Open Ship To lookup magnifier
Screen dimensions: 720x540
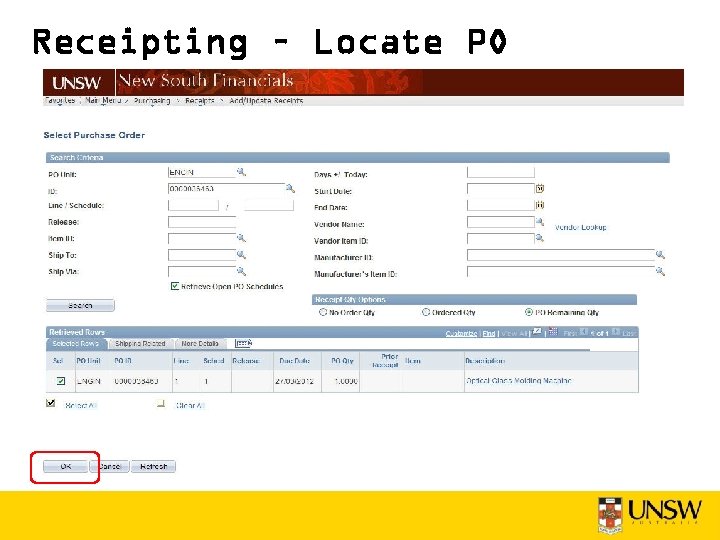(241, 254)
